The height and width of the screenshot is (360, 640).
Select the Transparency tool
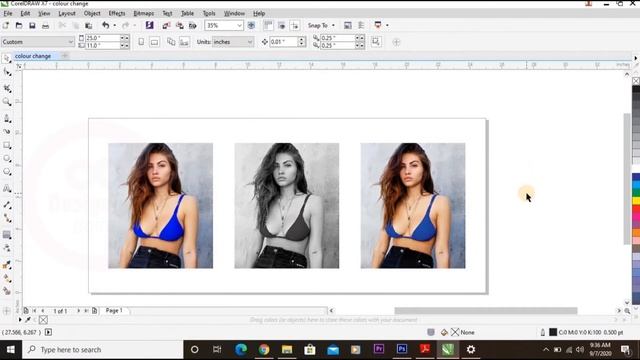(x=7, y=248)
